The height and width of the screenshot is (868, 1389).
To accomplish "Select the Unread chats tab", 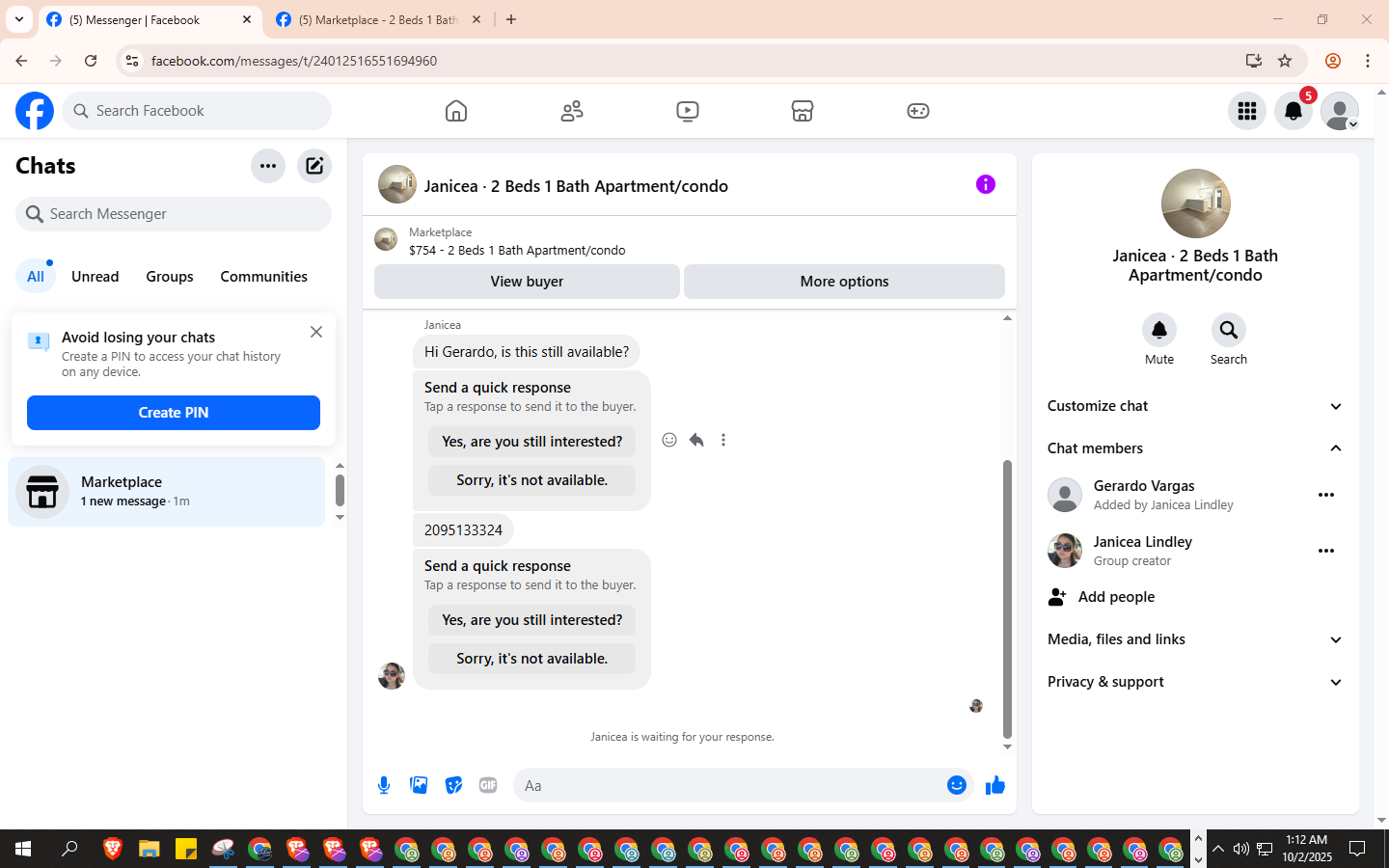I will click(x=95, y=277).
